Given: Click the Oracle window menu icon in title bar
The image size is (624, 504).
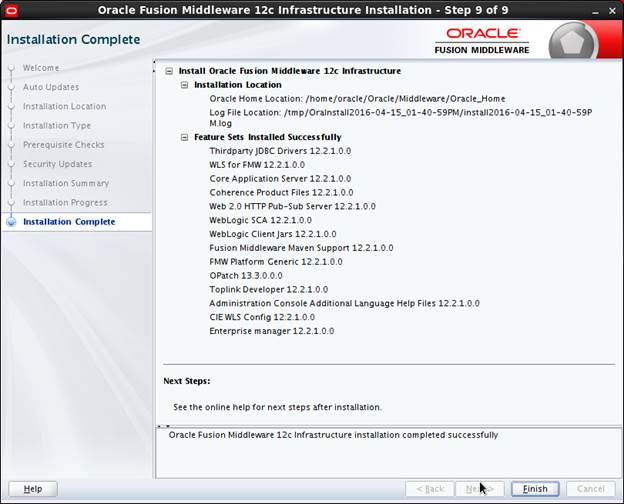Looking at the screenshot, I should [11, 10].
